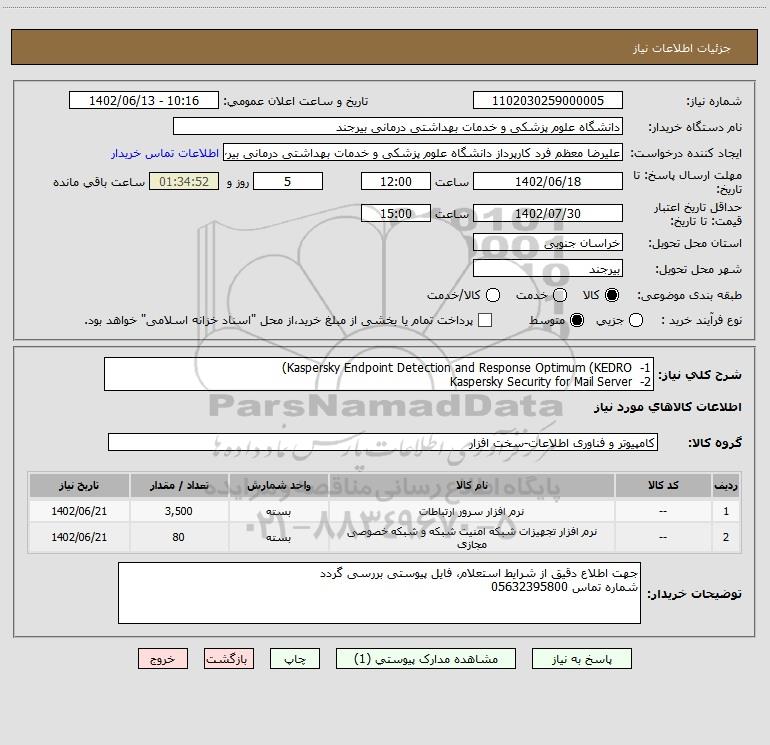Click the خروج exit button
The height and width of the screenshot is (745, 770).
pos(163,659)
